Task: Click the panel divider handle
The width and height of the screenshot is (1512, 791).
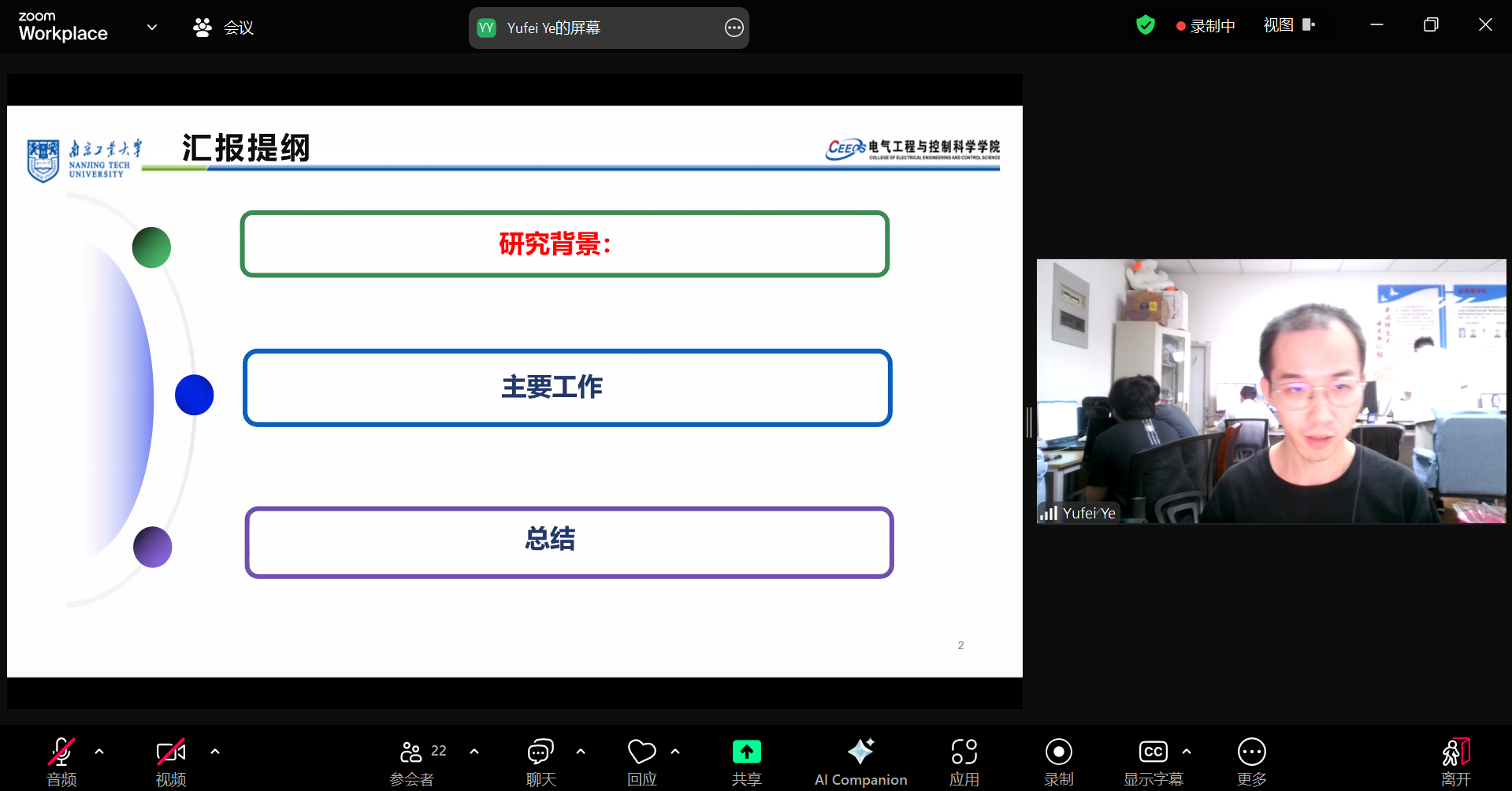Action: [x=1029, y=423]
